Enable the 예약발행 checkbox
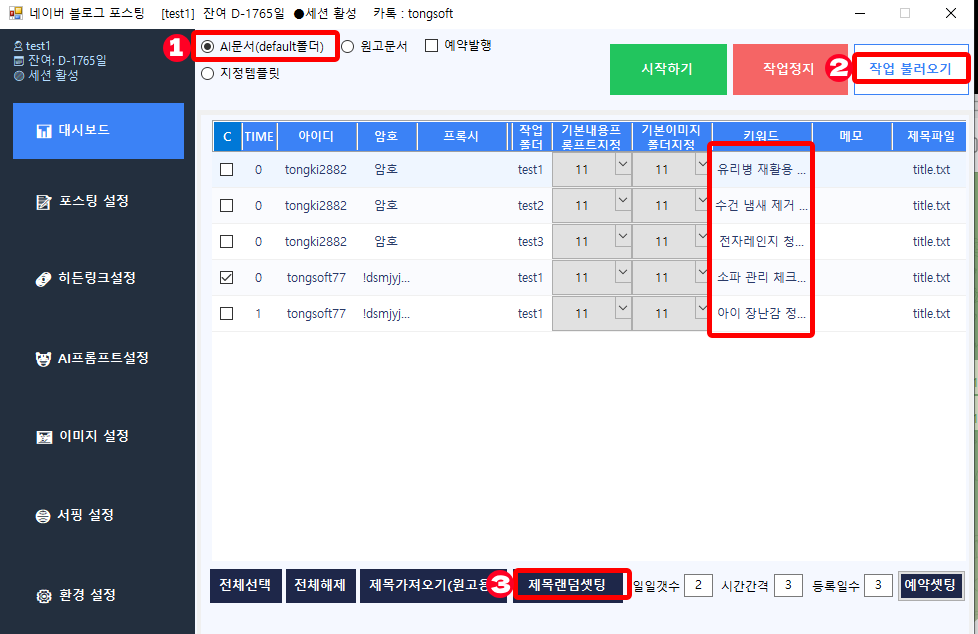The image size is (978, 634). click(432, 45)
